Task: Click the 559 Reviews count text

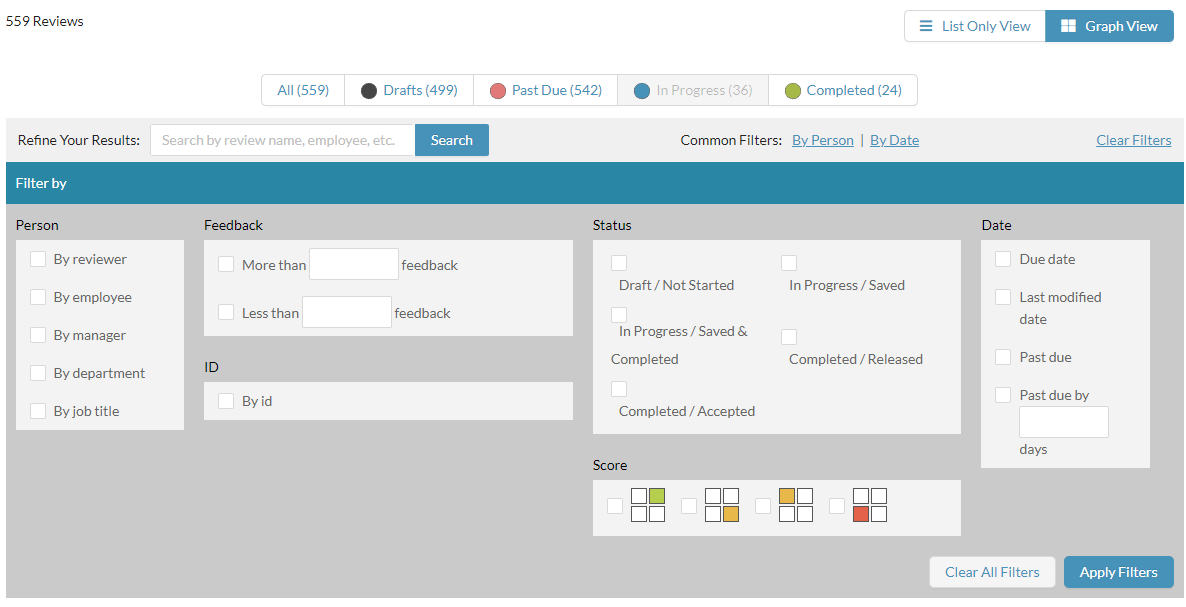Action: coord(45,21)
